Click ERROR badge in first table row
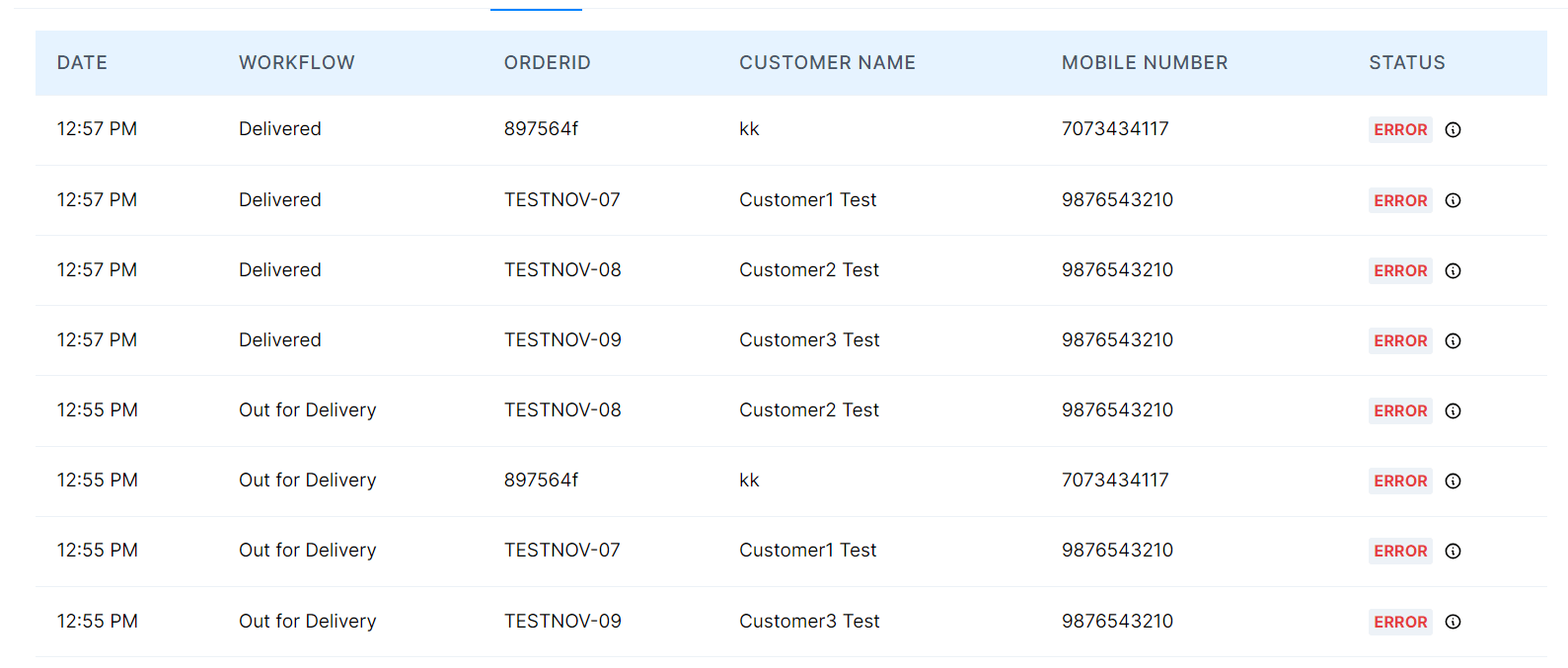Screen dimensions: 1568x668 point(1400,130)
